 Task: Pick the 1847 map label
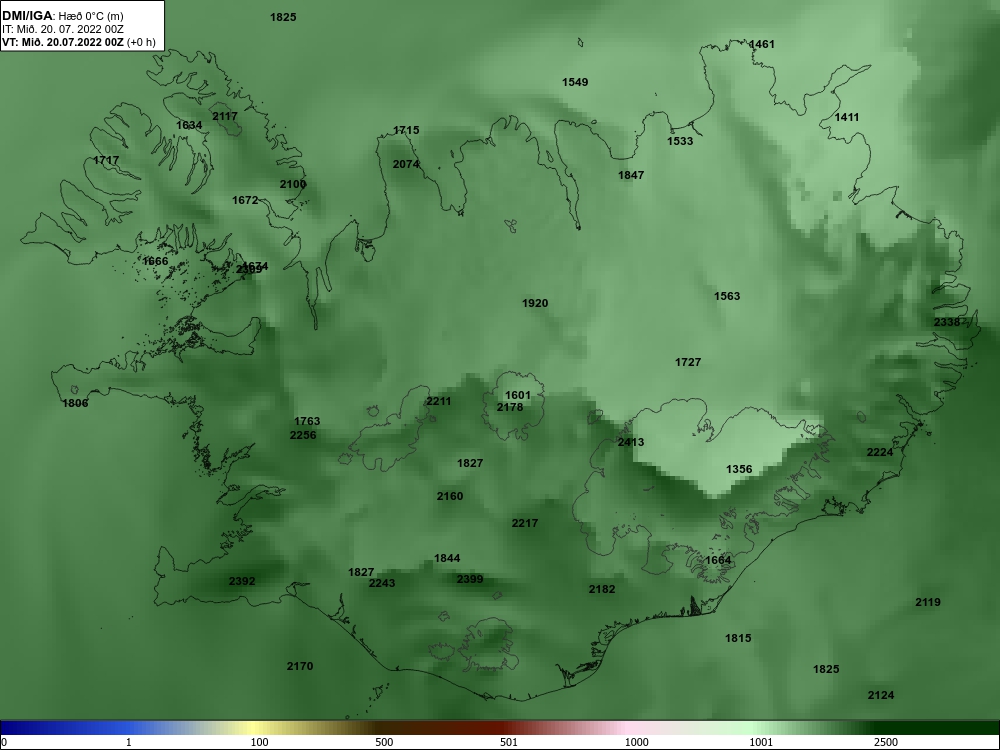click(631, 175)
